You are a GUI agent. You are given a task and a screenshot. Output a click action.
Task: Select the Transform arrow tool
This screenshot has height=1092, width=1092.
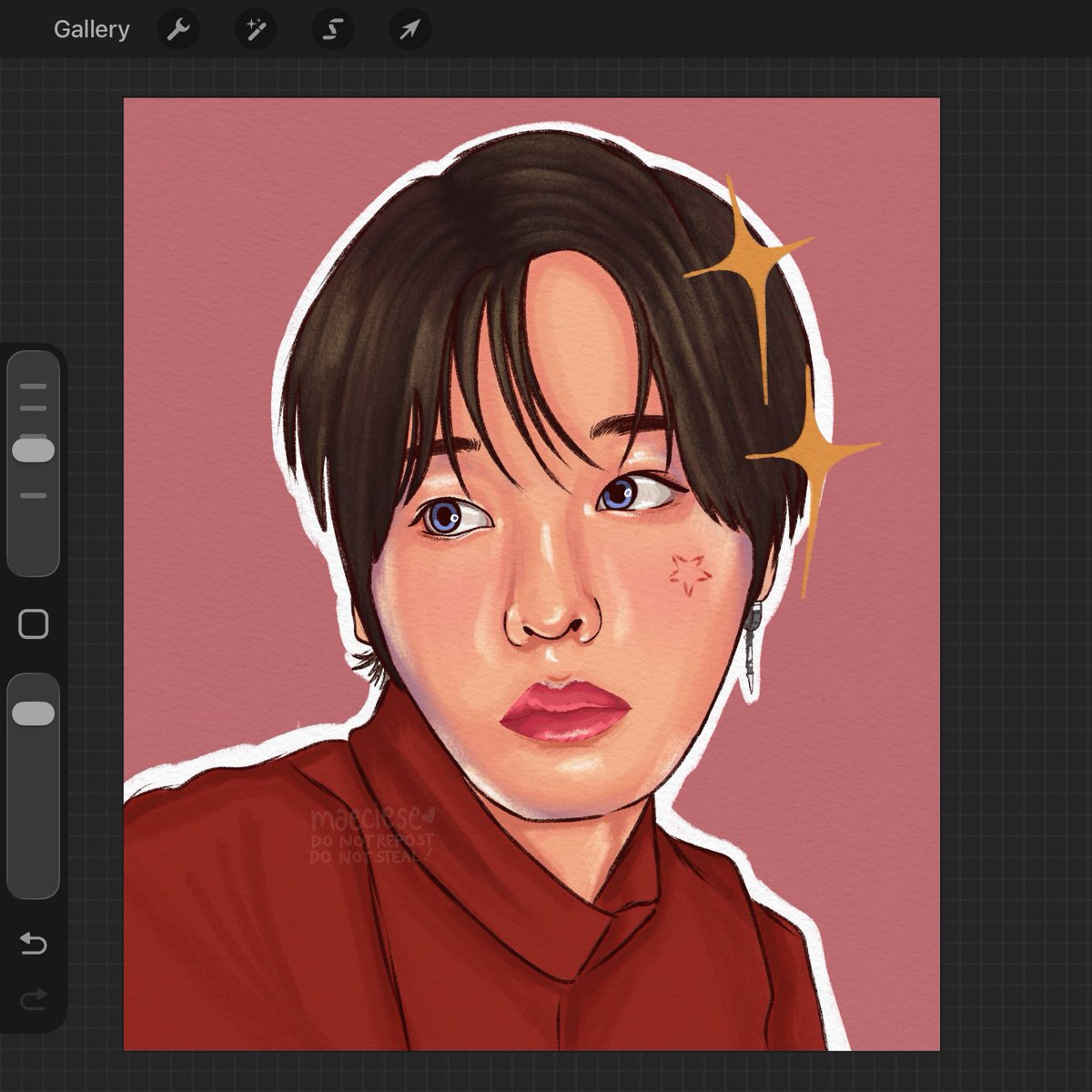click(x=409, y=28)
